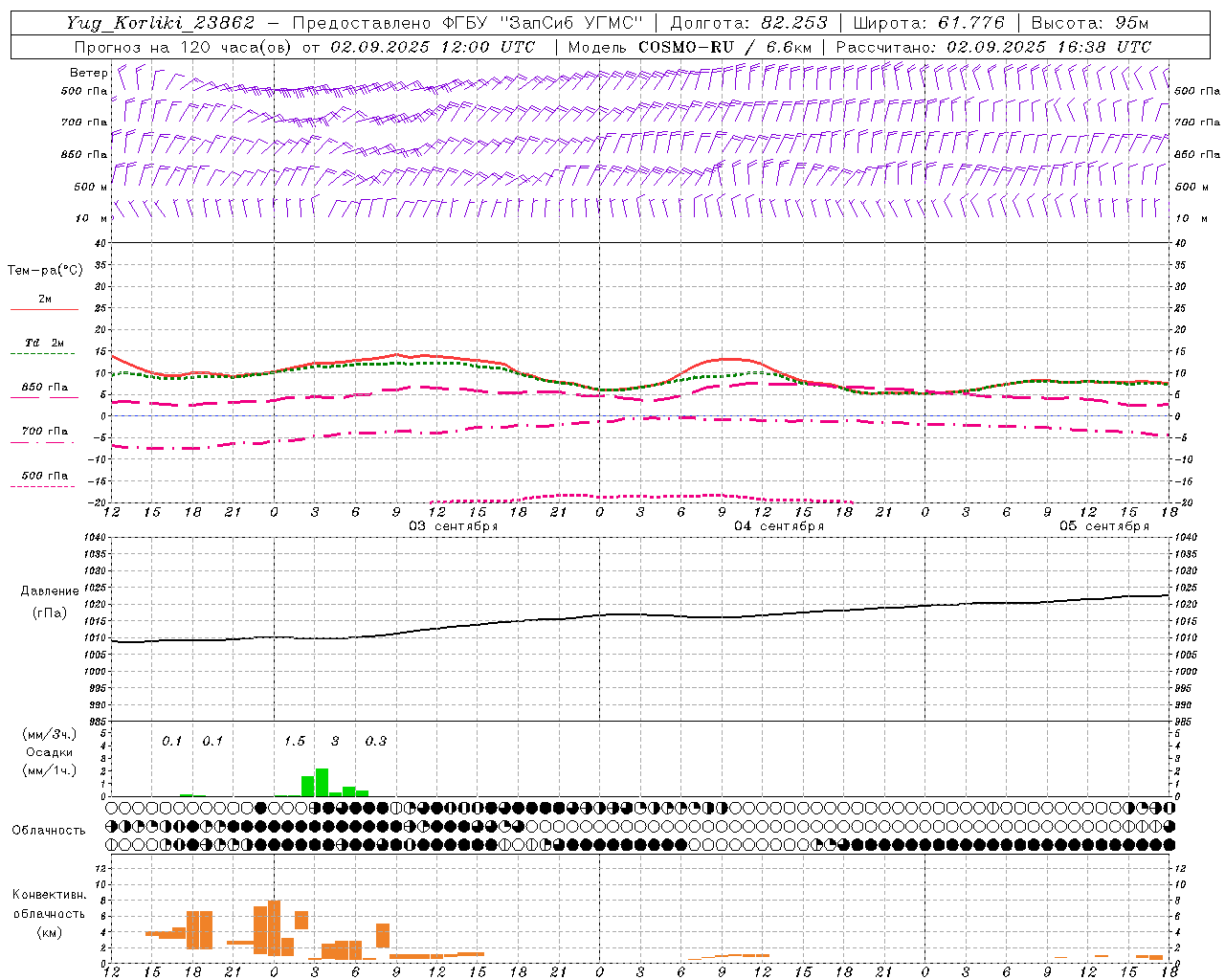Click the Ветер panel label
The width and height of the screenshot is (1225, 980).
89,73
